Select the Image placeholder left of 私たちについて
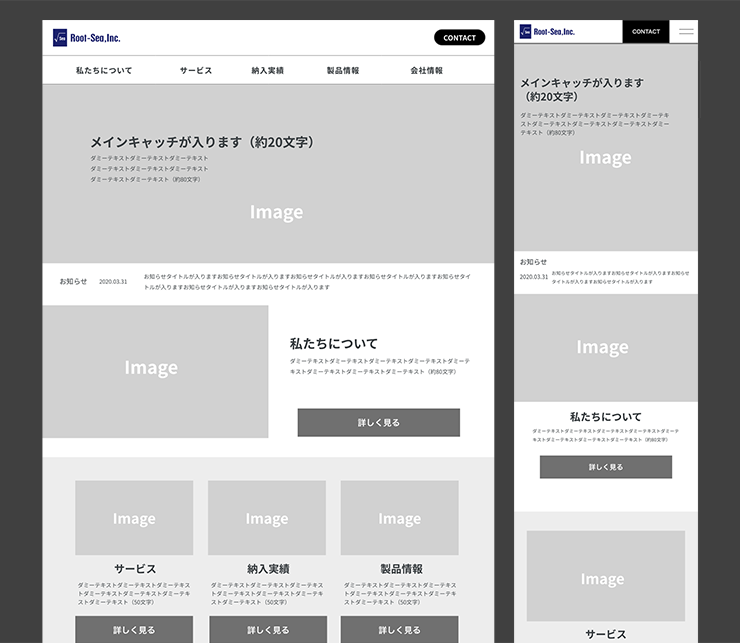This screenshot has width=740, height=643. 155,372
